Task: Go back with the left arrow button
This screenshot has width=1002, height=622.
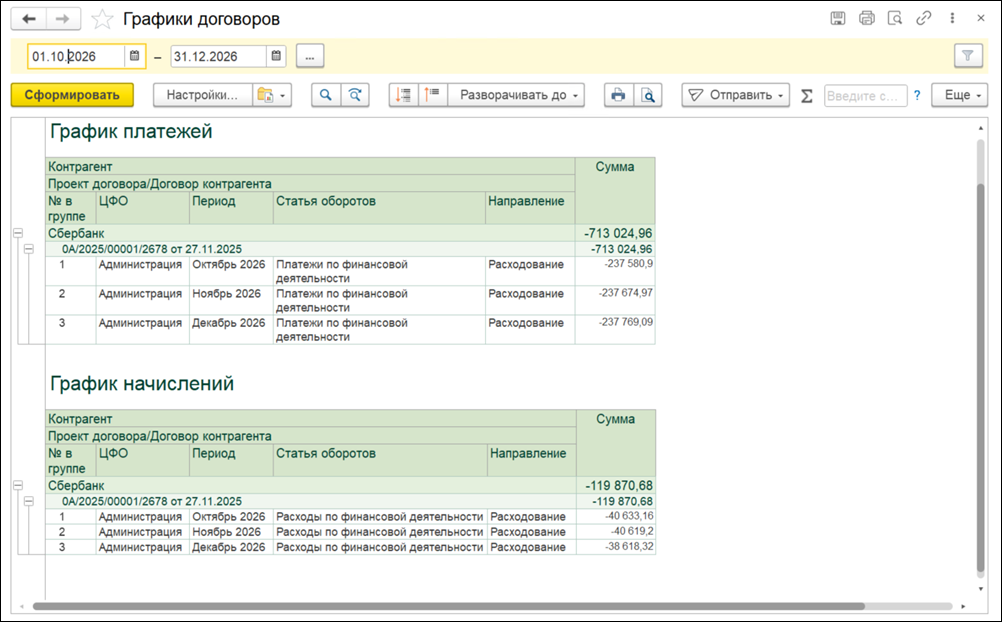Action: [x=29, y=19]
